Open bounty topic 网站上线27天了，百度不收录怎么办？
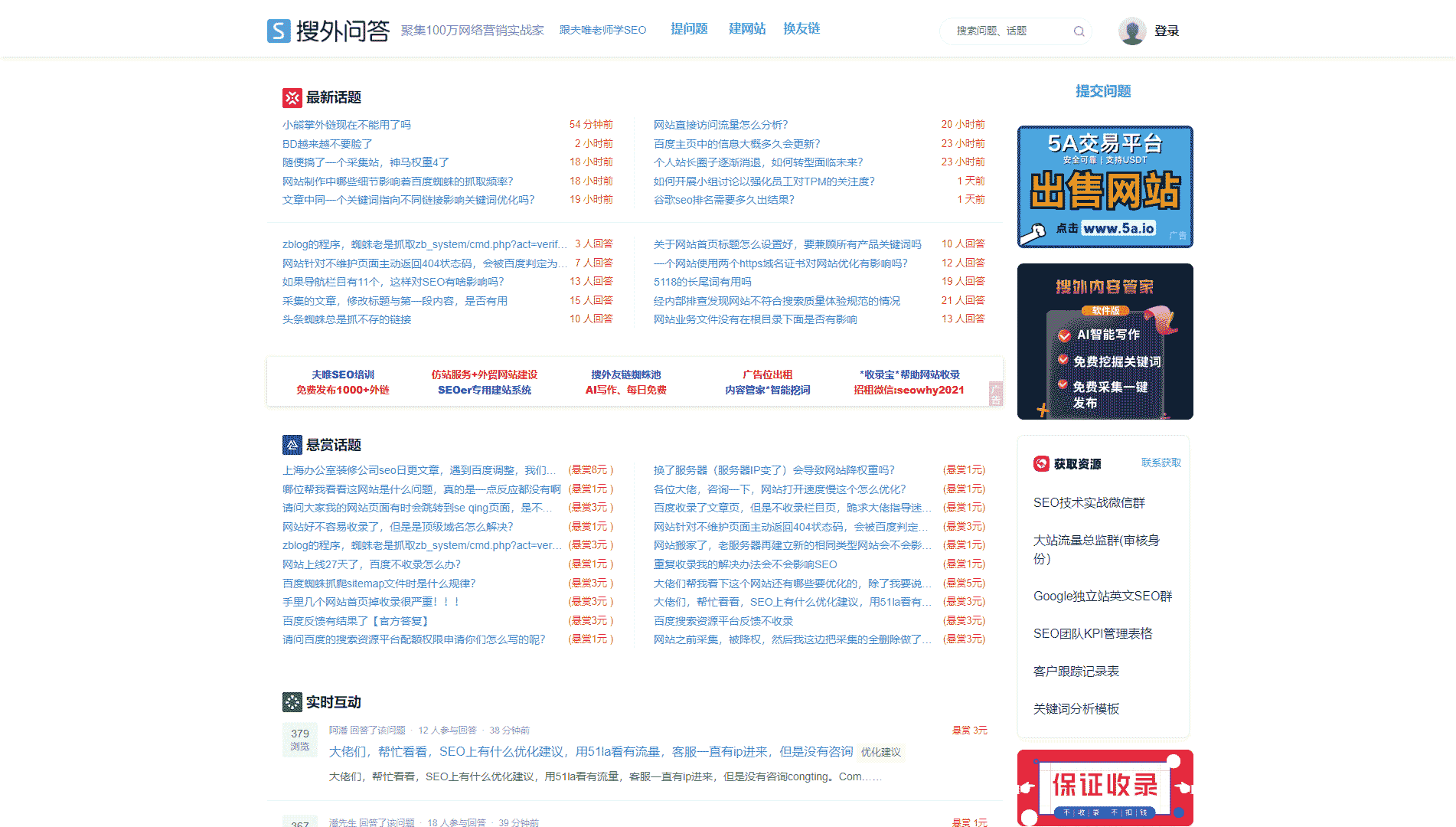Screen dimensions: 1456x827 point(371,564)
